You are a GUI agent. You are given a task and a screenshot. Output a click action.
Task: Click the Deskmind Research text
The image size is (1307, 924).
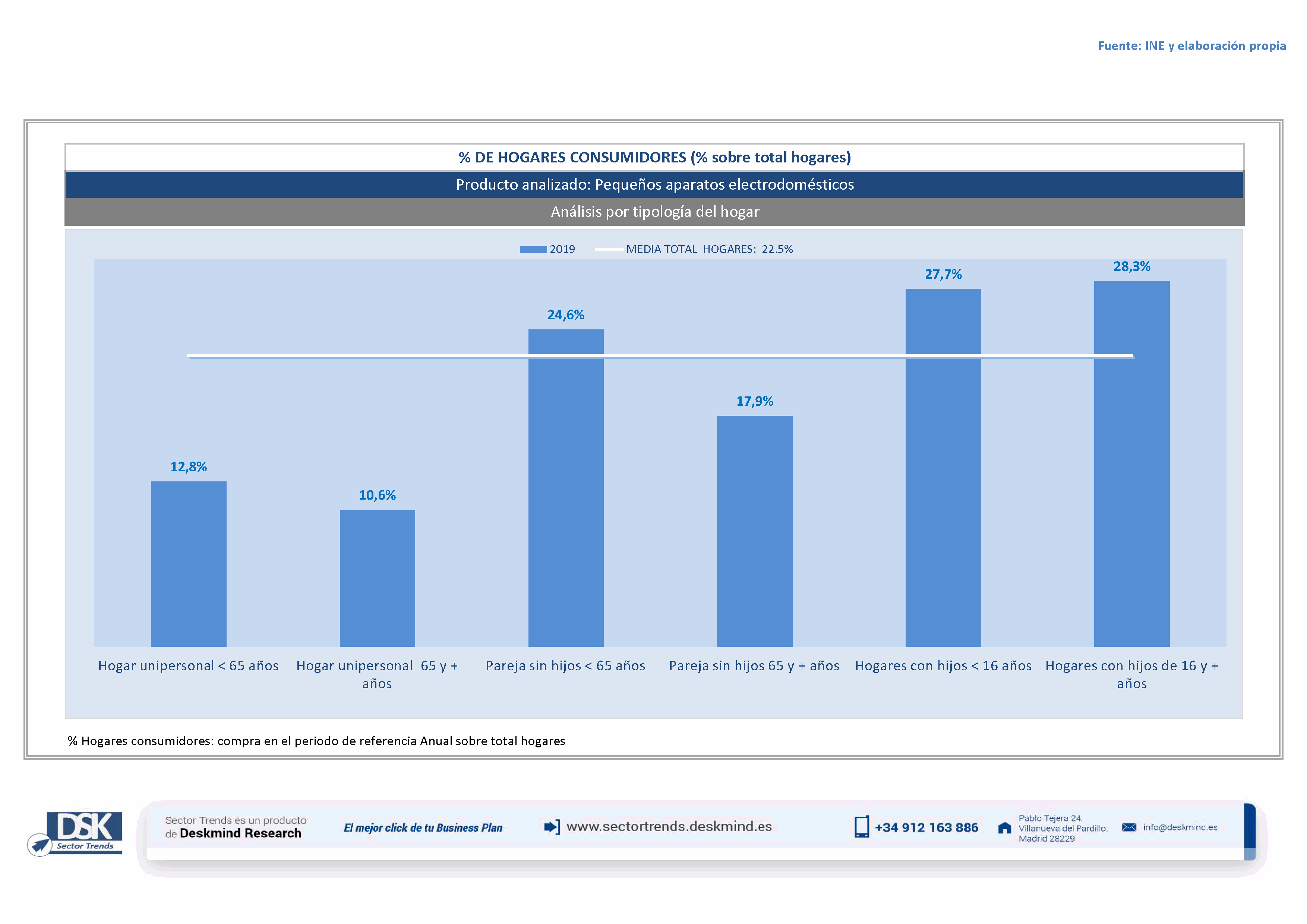[240, 833]
